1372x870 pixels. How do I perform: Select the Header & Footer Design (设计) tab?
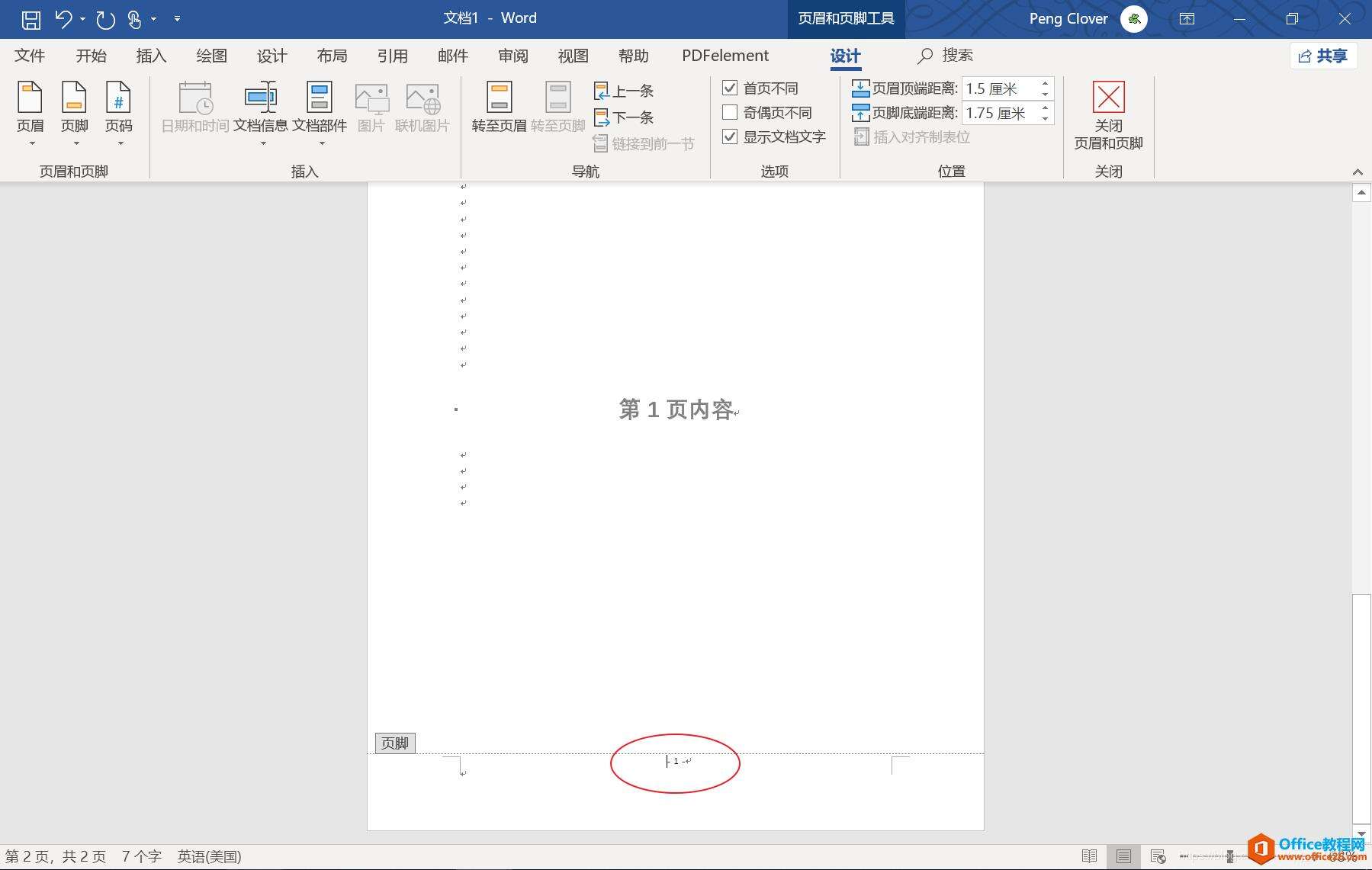click(x=845, y=56)
